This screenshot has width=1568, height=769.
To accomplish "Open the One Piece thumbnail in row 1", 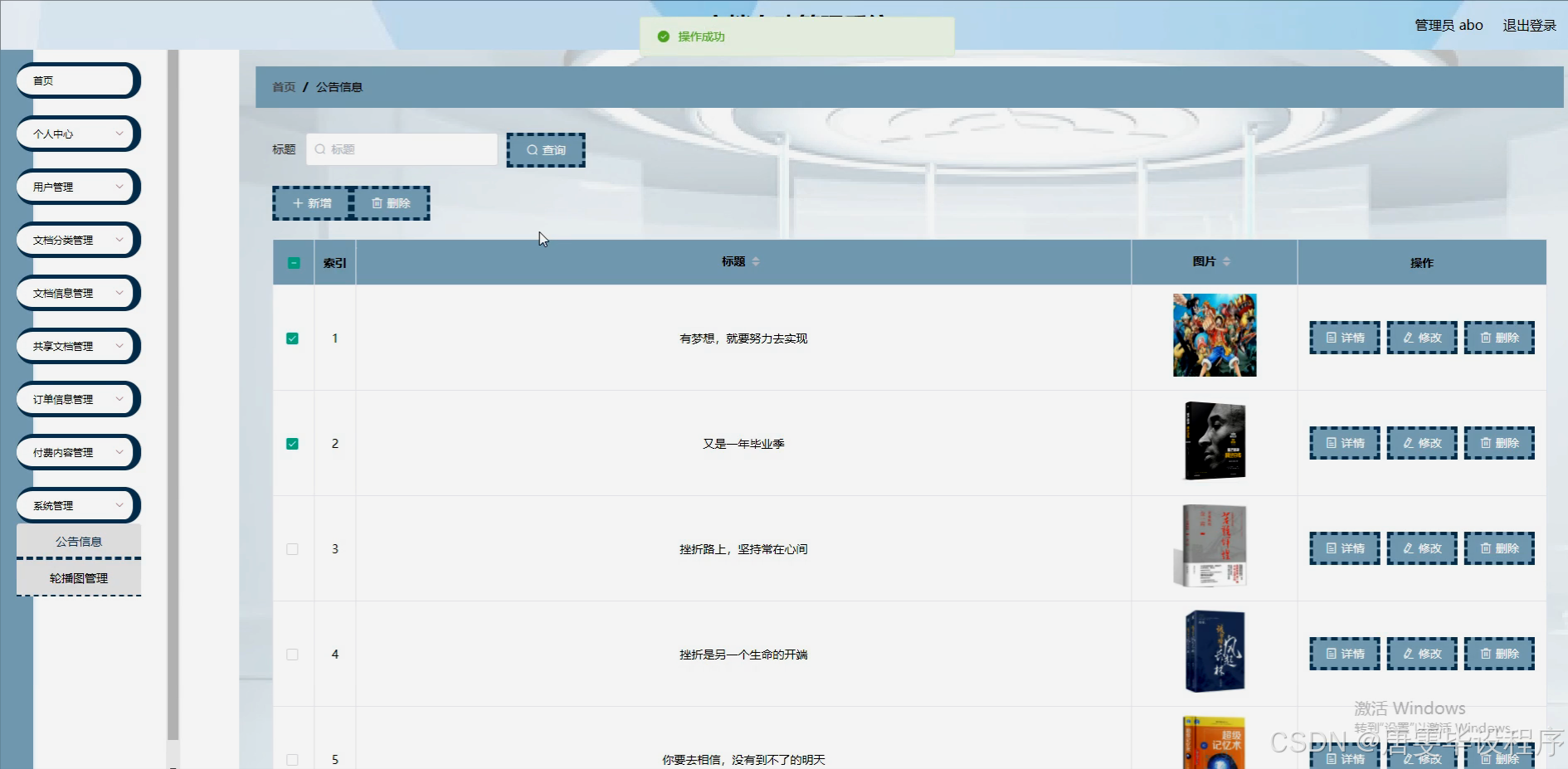I will (1215, 335).
